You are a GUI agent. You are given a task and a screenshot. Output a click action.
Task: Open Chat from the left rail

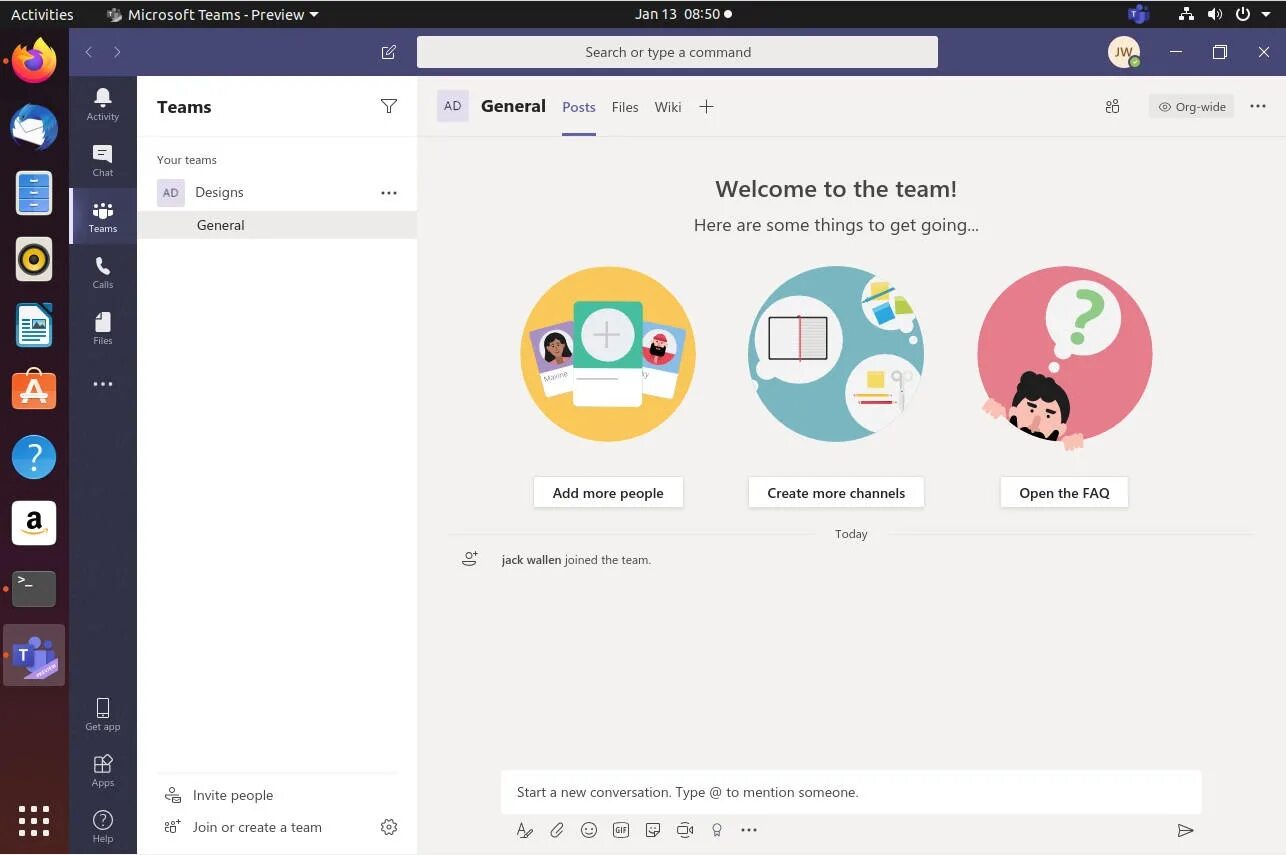103,160
